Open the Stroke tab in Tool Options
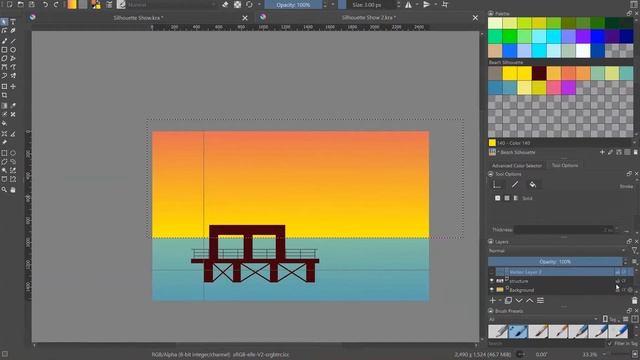Viewport: 640px width, 360px height. 515,185
